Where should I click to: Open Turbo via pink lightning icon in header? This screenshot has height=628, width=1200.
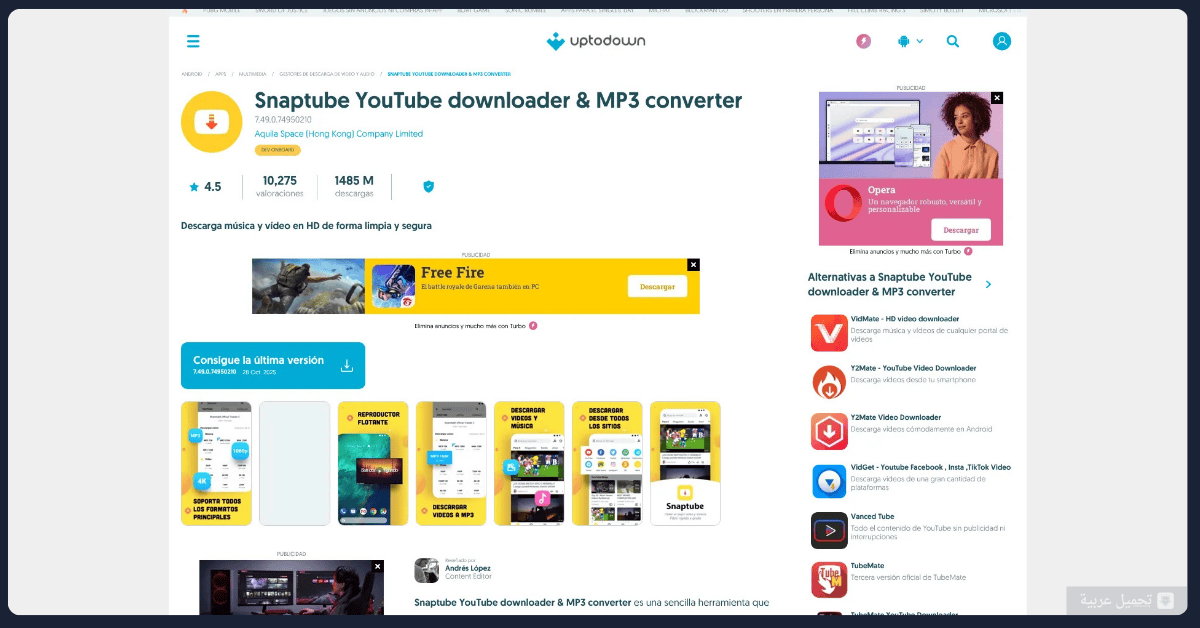pyautogui.click(x=863, y=41)
